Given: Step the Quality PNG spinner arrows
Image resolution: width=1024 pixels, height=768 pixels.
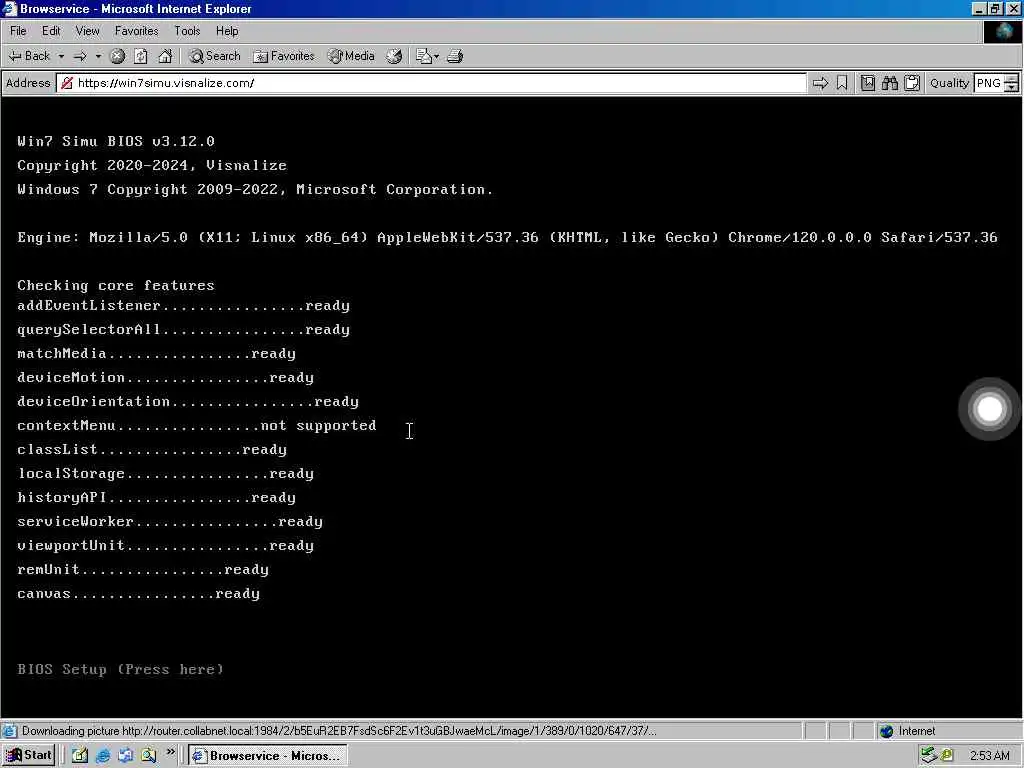Looking at the screenshot, I should (1012, 83).
